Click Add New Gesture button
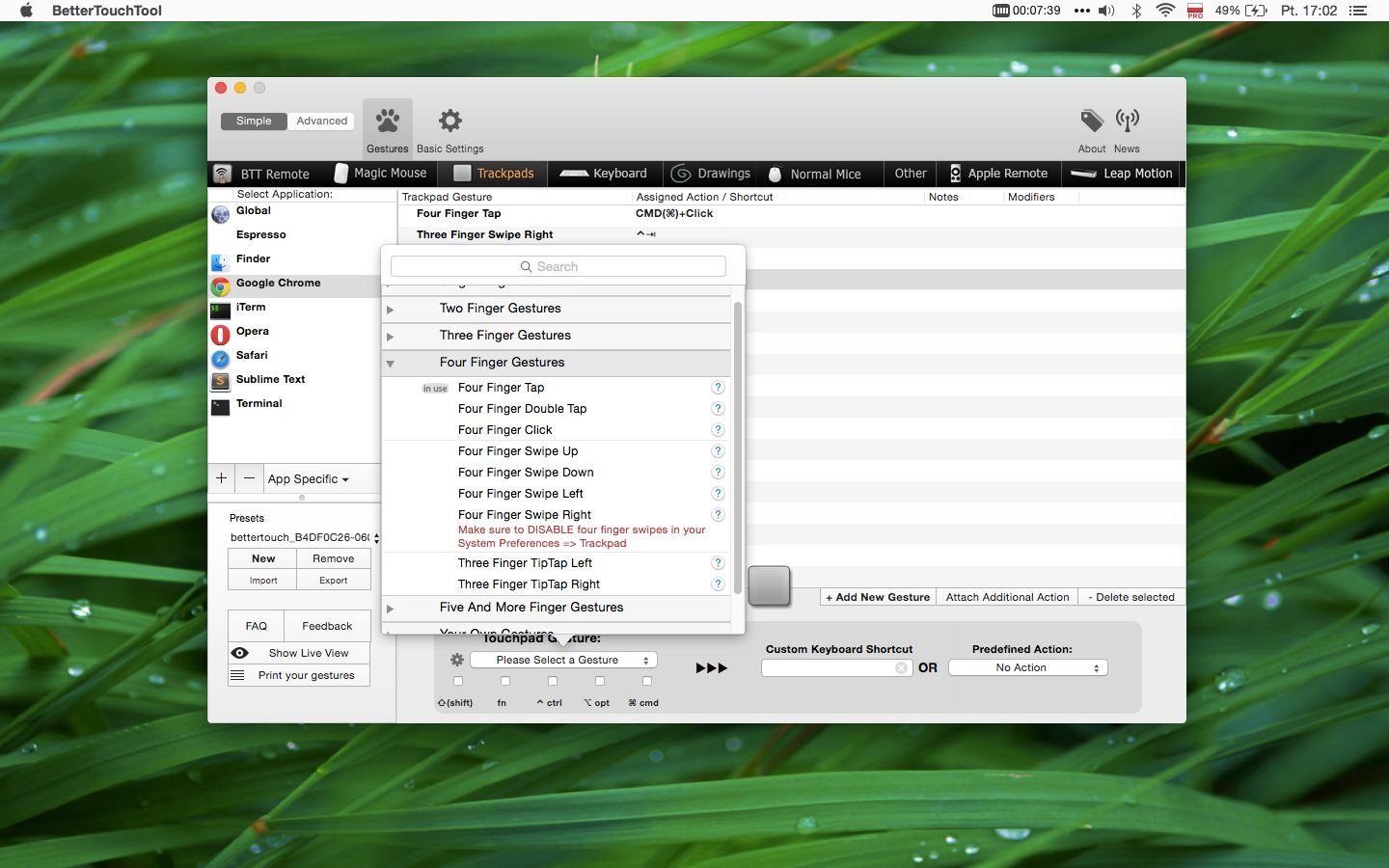Image resolution: width=1389 pixels, height=868 pixels. tap(878, 598)
